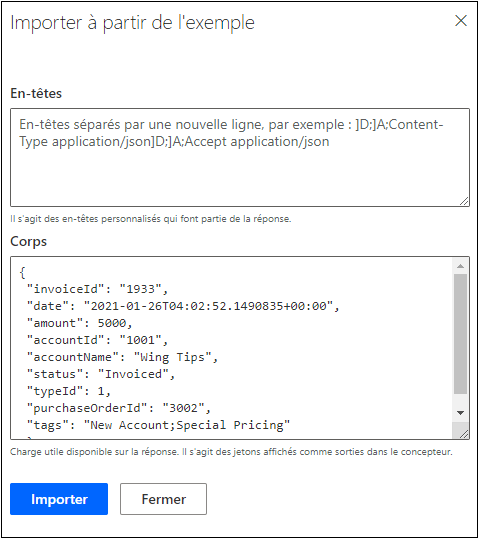479x538 pixels.
Task: Click the dialog title Importer à partir de l'exemple
Action: click(x=132, y=23)
